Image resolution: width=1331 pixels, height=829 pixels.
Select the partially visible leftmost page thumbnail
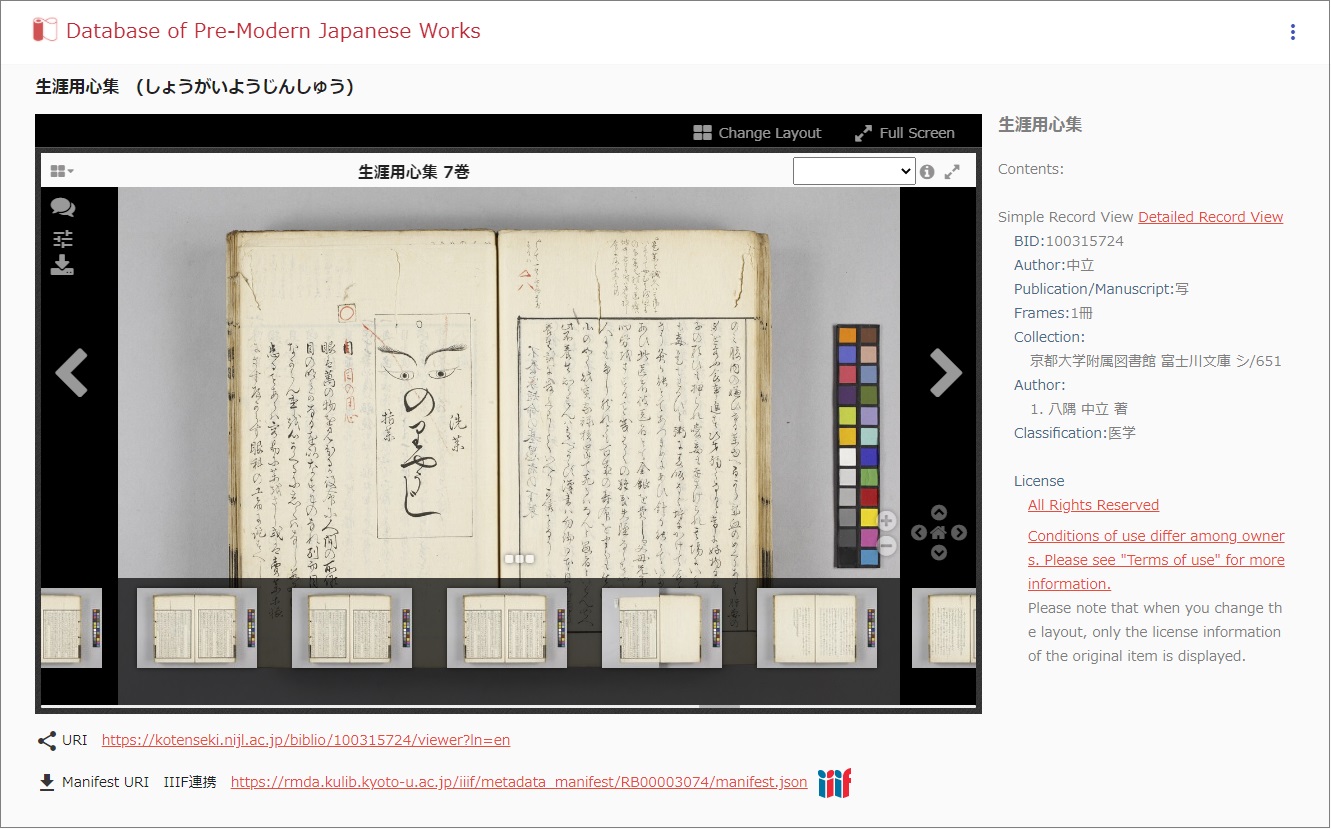pos(71,628)
